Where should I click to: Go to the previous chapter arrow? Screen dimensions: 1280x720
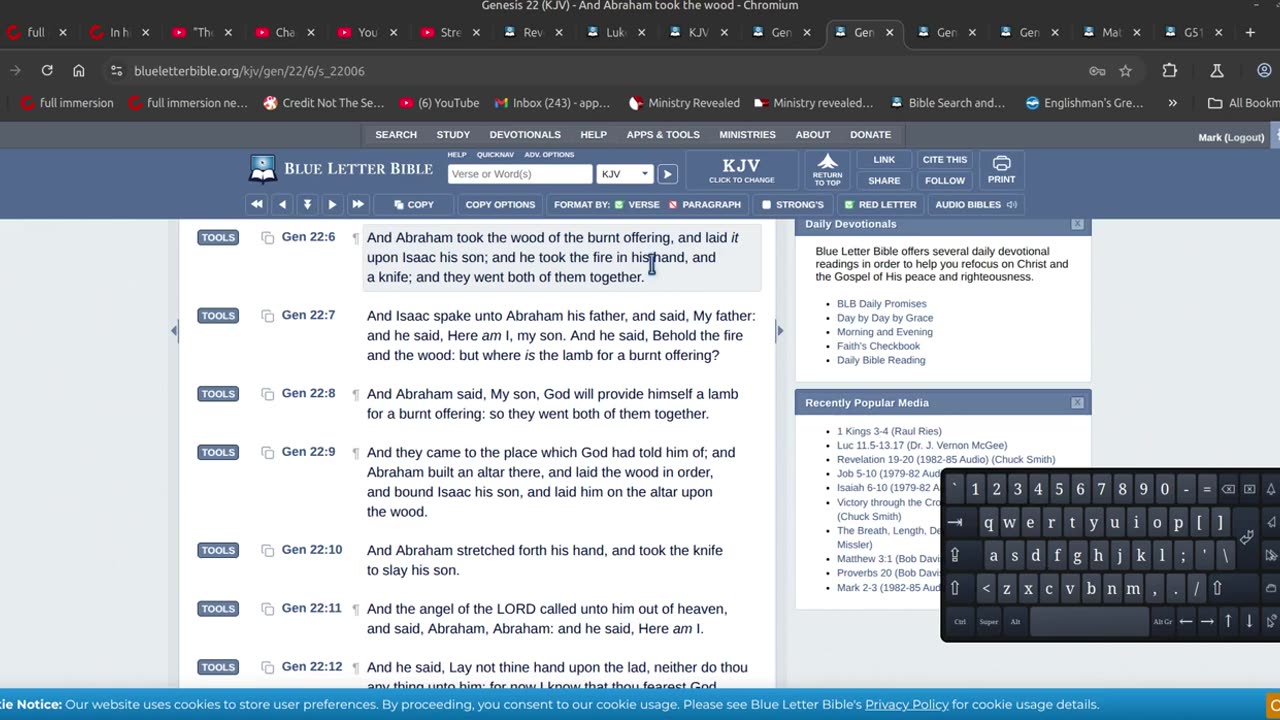point(282,204)
